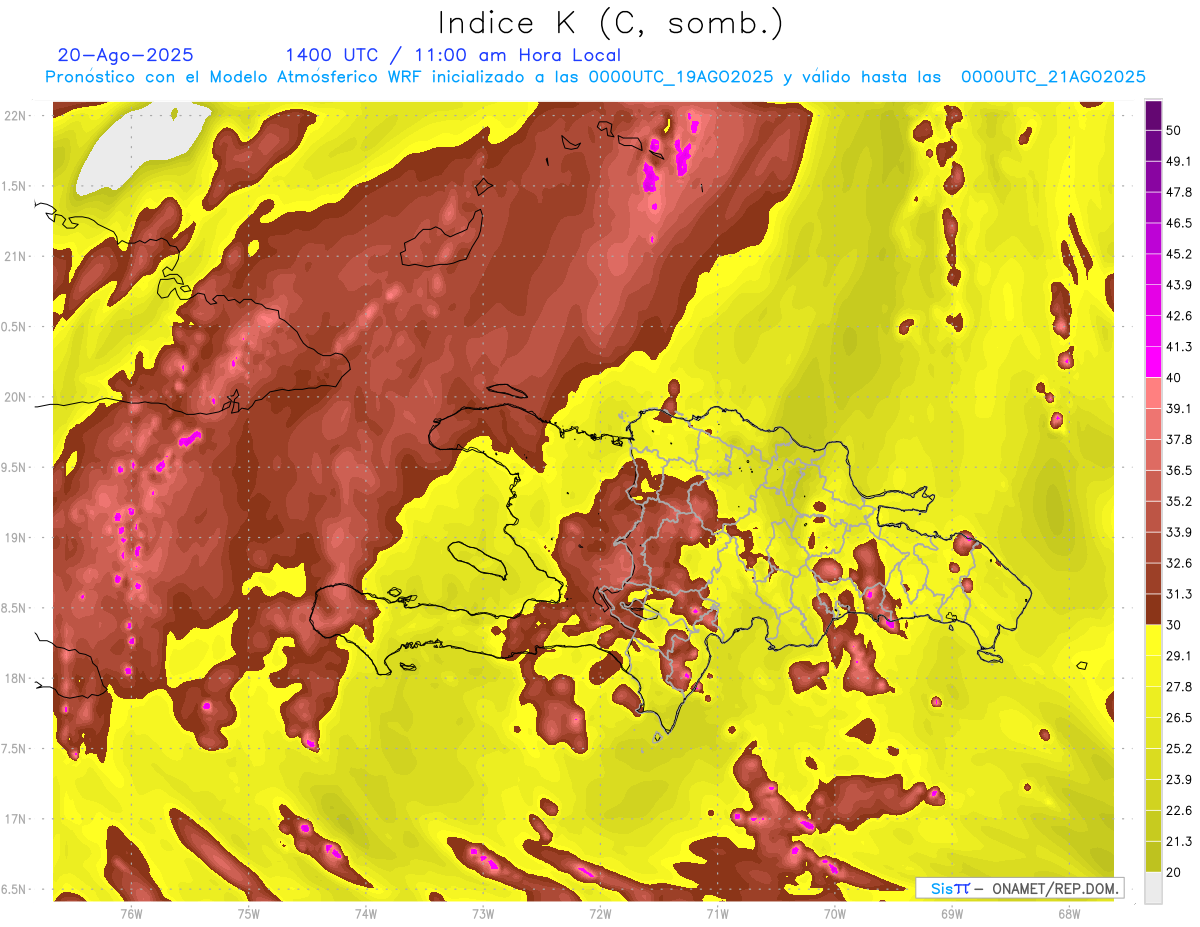
Task: Pick the yellow legend band between 29.1 and 30
Action: (1153, 640)
